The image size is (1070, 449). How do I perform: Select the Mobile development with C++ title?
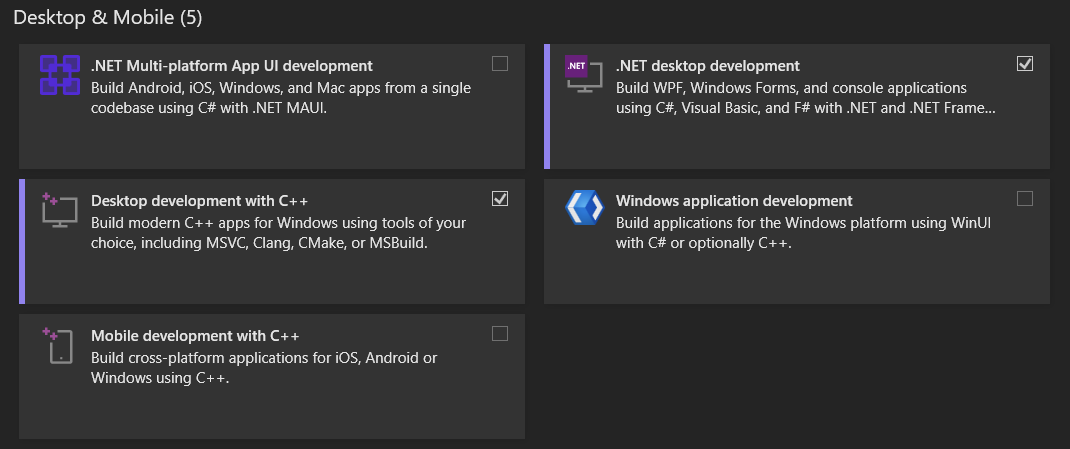[195, 336]
